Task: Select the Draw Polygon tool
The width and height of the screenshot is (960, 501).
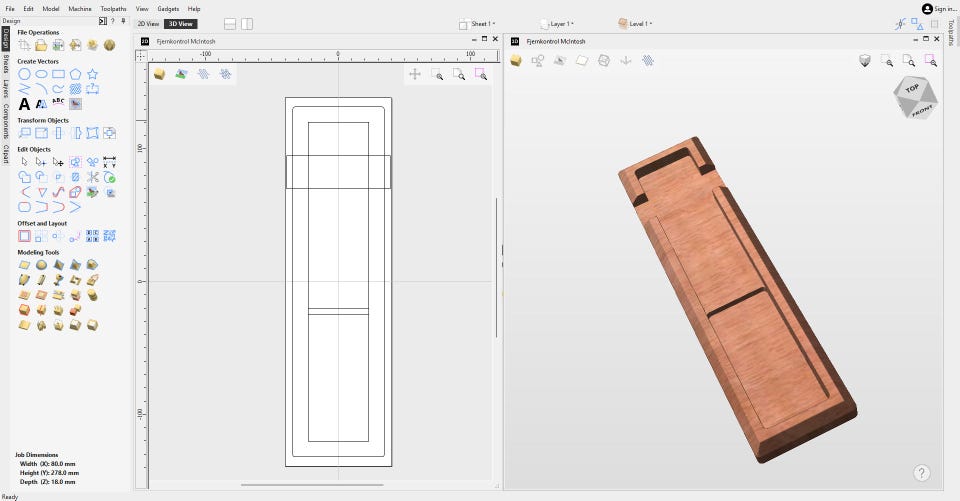Action: tap(75, 74)
